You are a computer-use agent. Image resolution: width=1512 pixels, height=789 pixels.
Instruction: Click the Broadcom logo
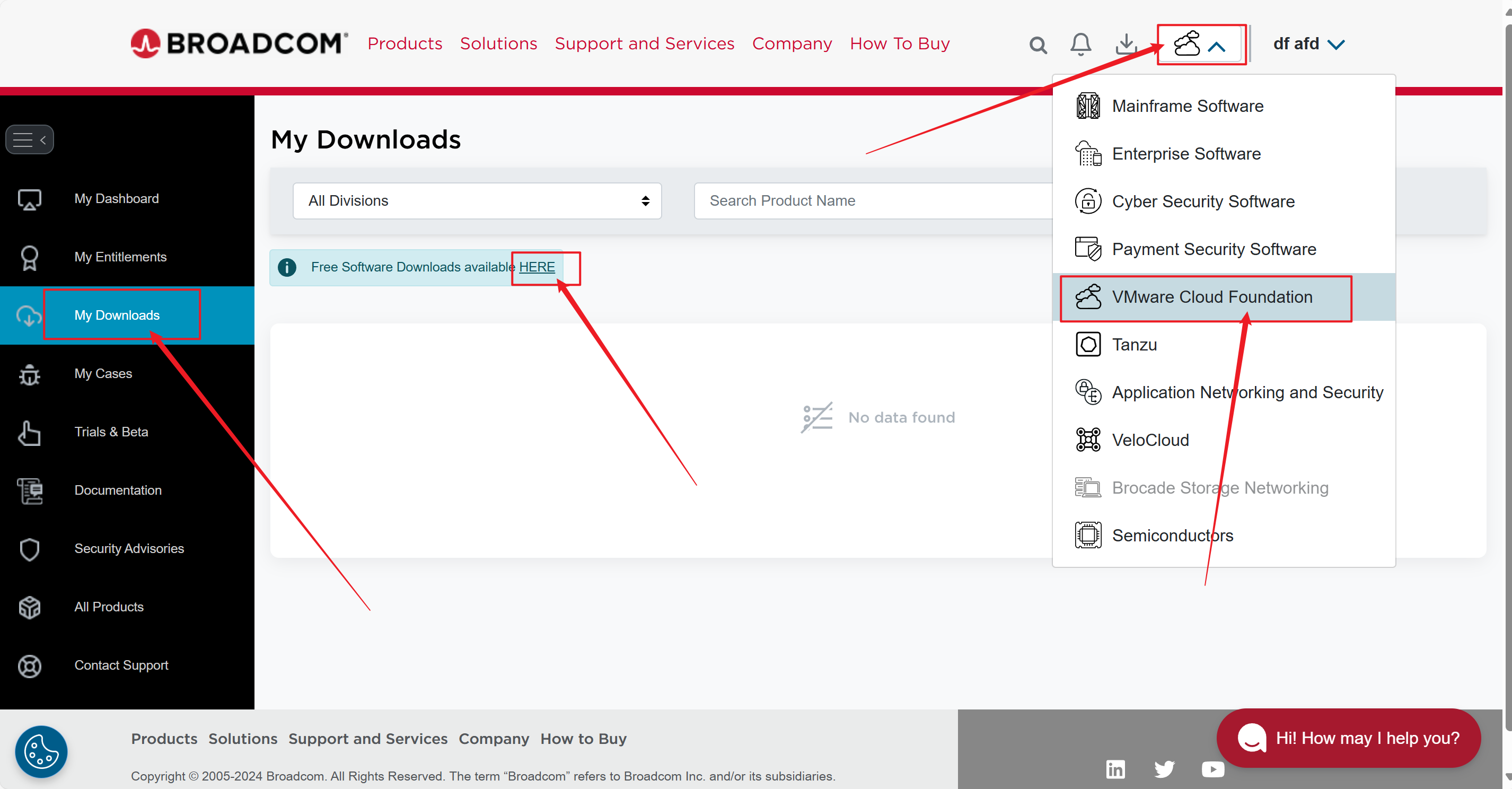[239, 44]
